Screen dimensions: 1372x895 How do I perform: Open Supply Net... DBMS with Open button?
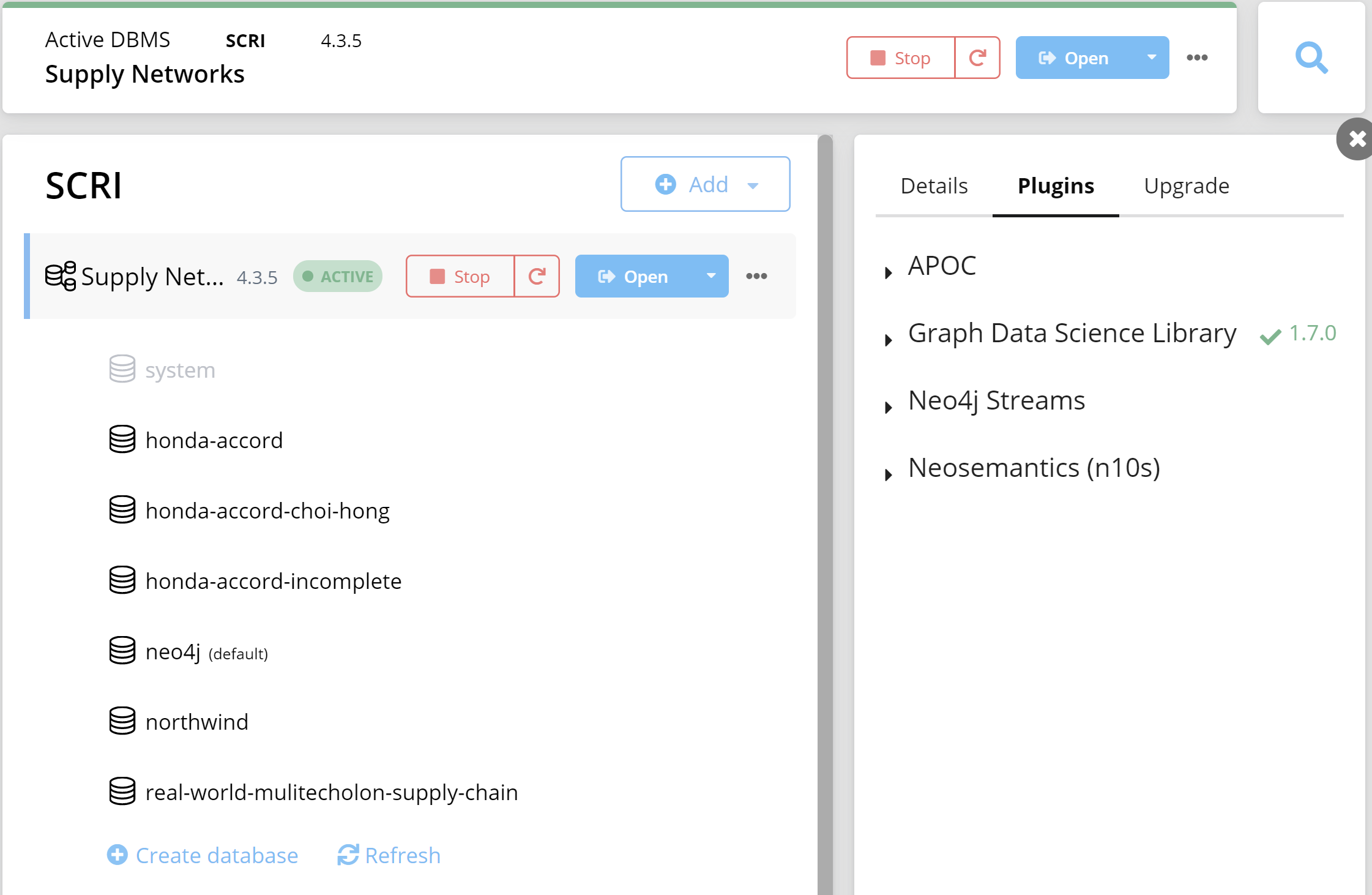tap(634, 276)
